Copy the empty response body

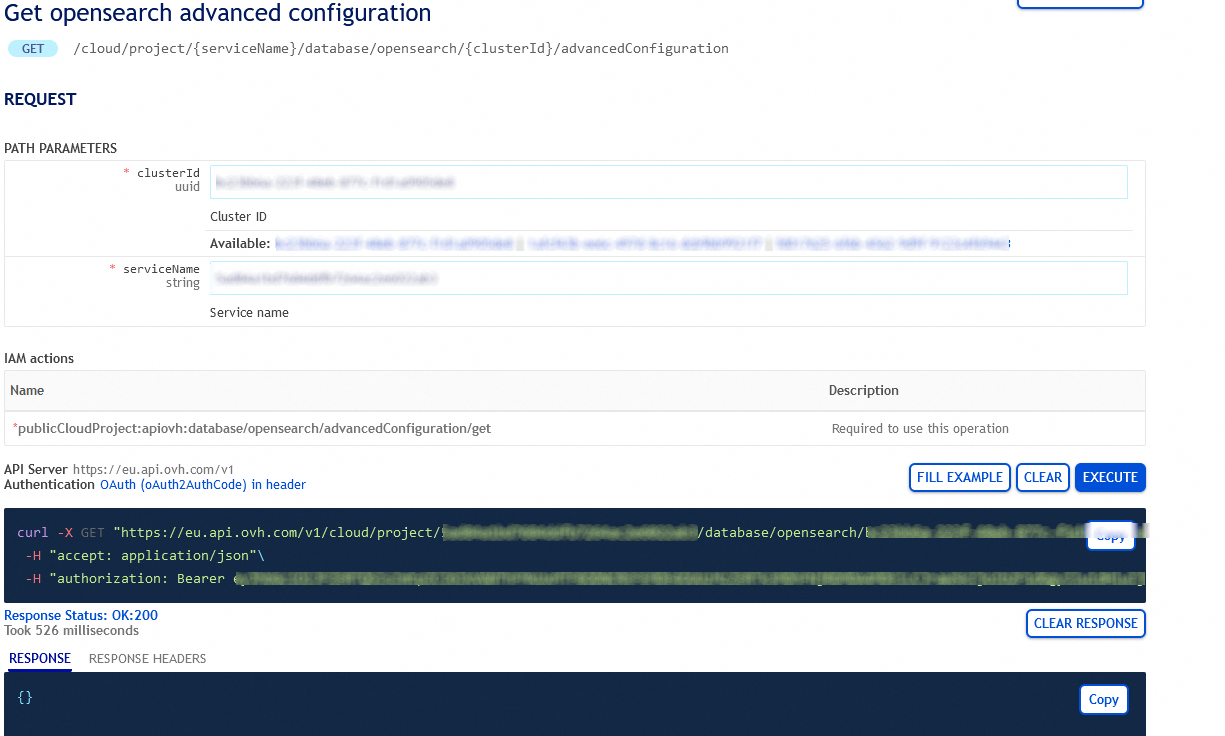[1103, 699]
